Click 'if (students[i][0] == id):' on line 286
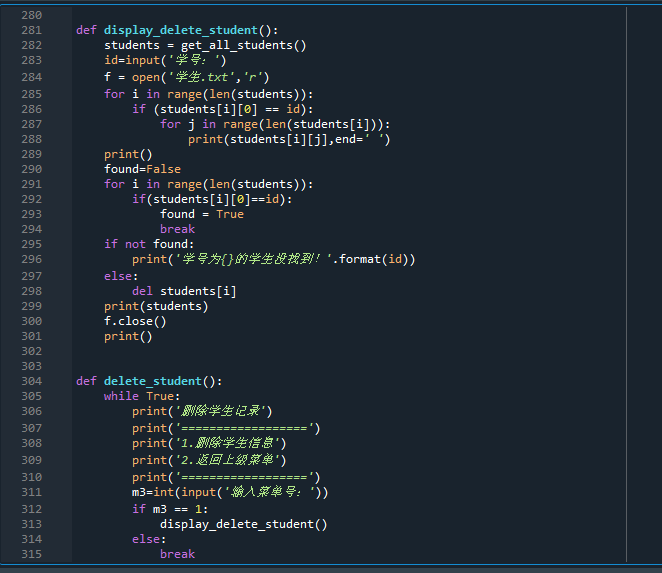Viewport: 662px width, 573px height. point(222,109)
